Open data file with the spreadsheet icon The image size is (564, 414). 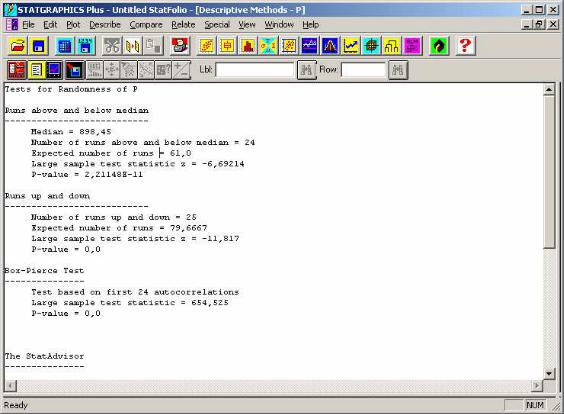65,46
